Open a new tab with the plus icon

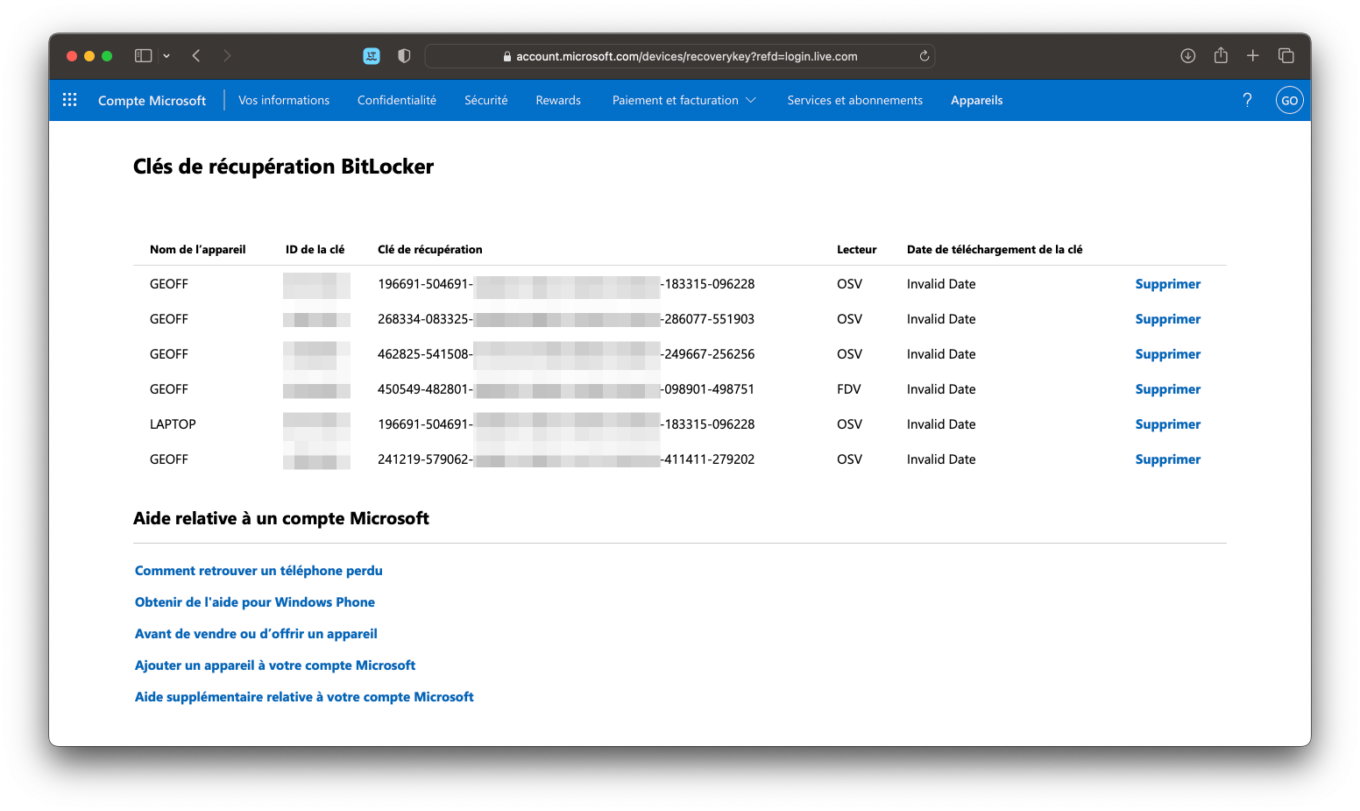(1252, 56)
